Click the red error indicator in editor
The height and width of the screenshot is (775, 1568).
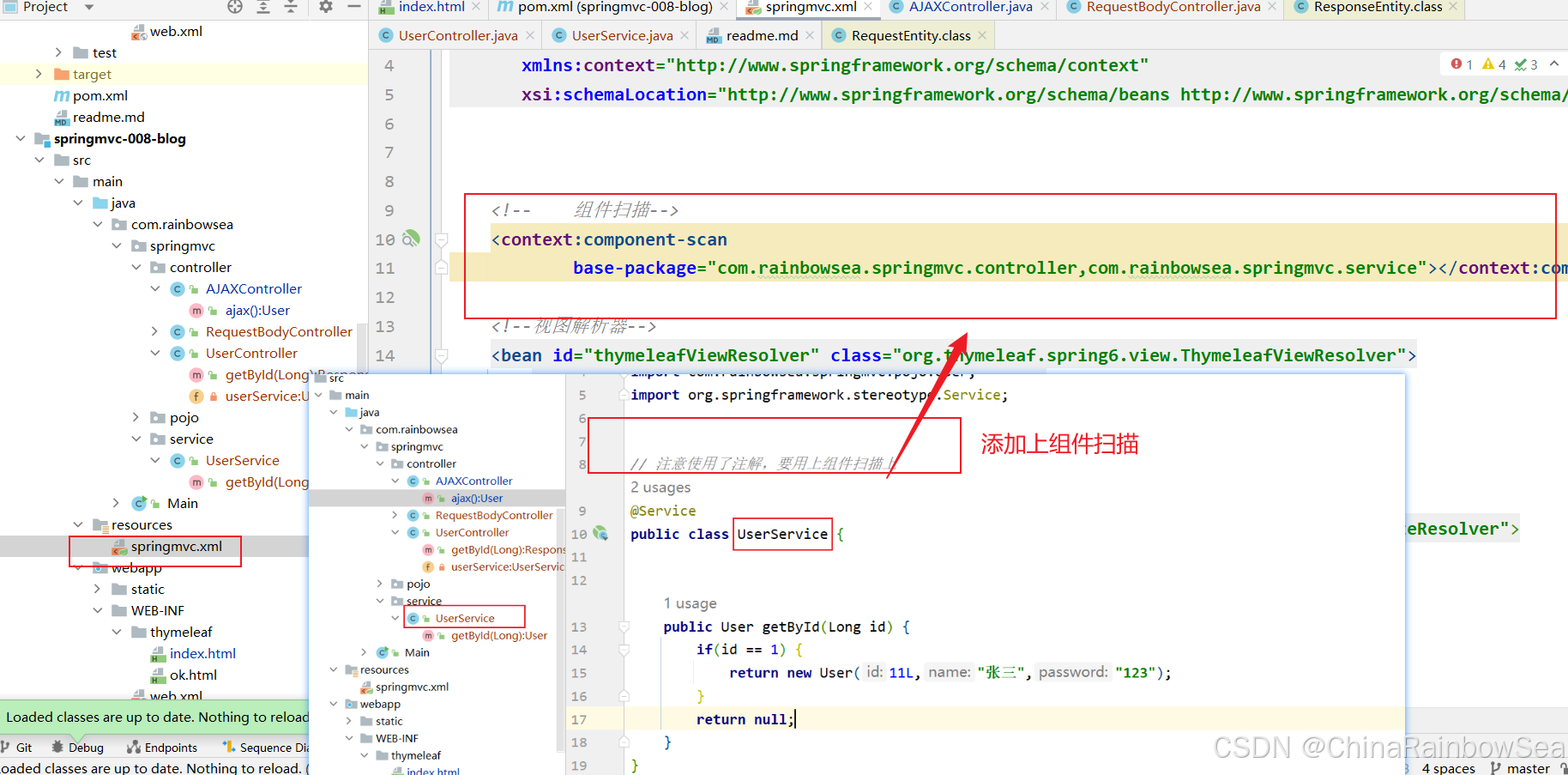pos(1462,64)
